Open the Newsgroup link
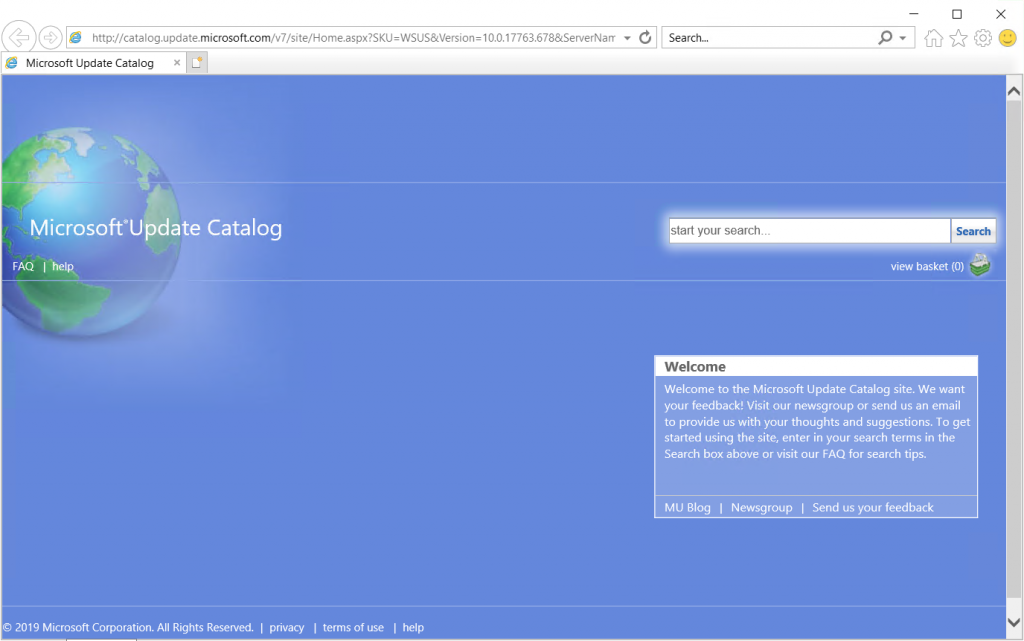The width and height of the screenshot is (1024, 641). tap(761, 507)
